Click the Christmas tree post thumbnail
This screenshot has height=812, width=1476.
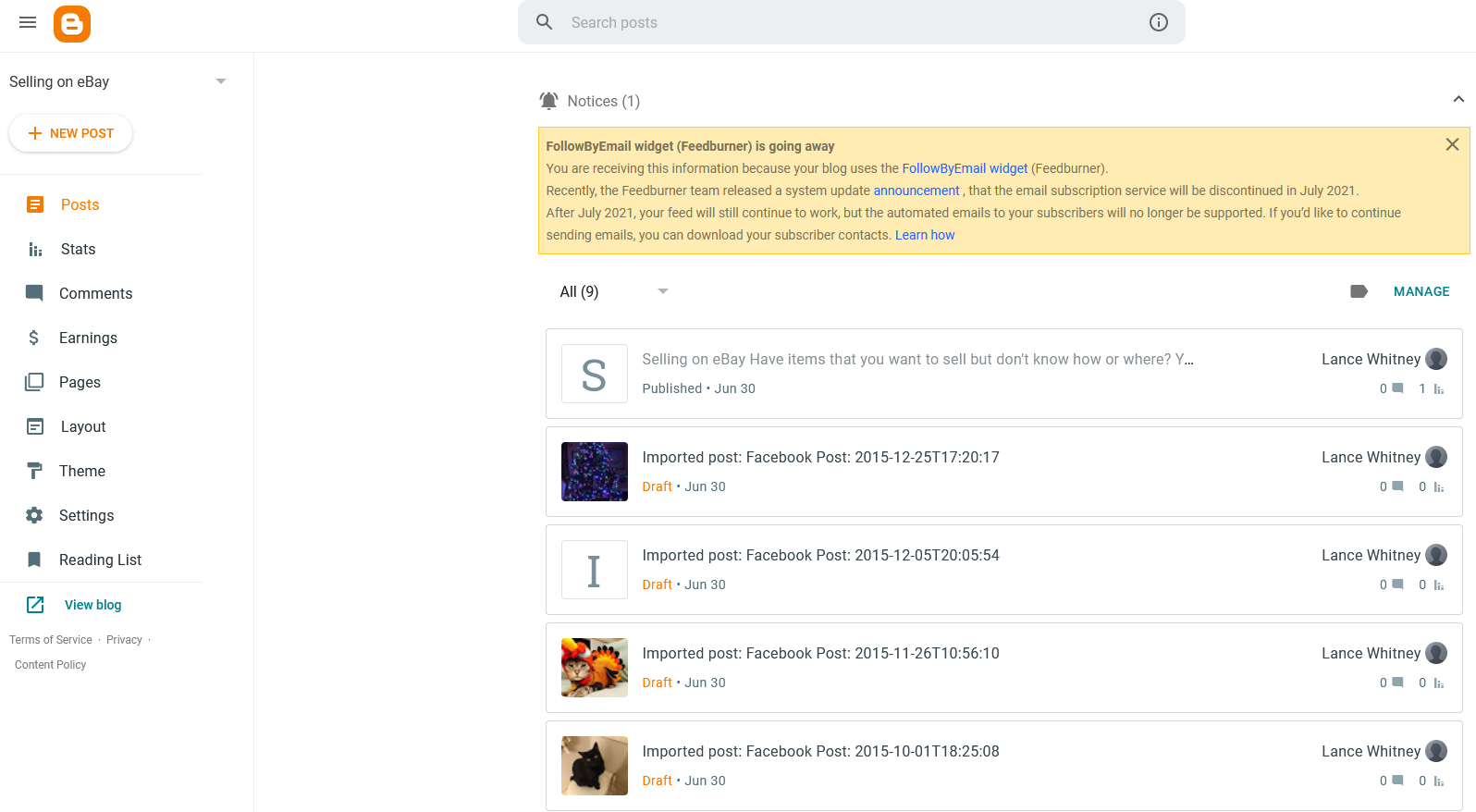click(595, 472)
